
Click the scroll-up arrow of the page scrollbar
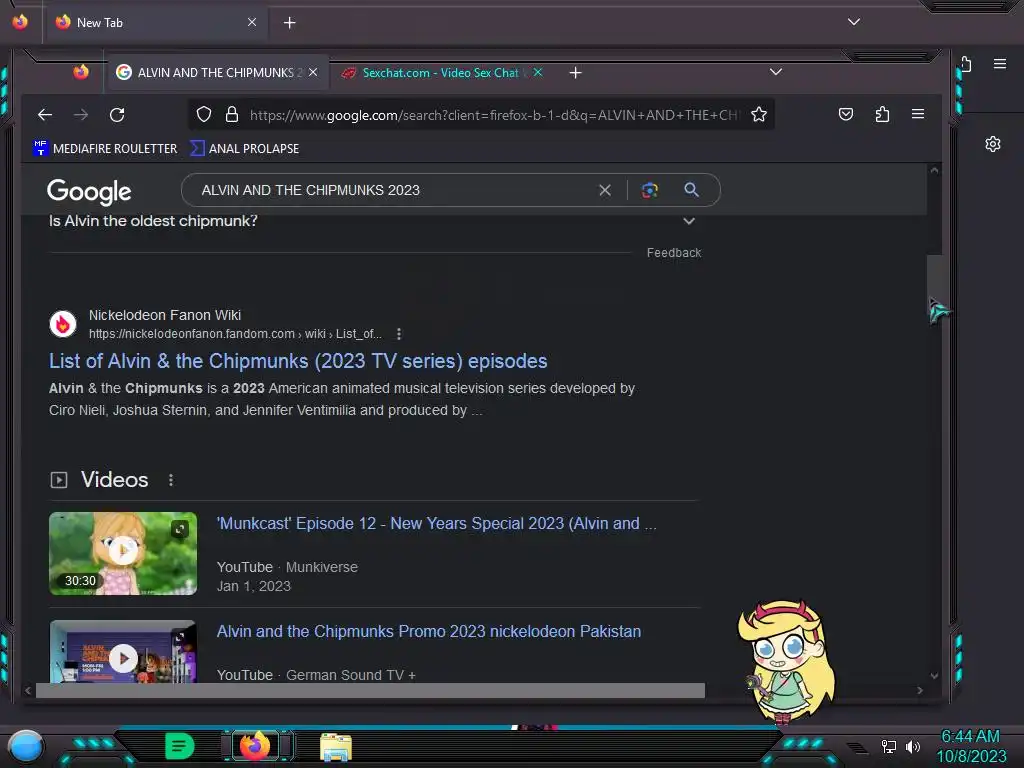coord(935,170)
